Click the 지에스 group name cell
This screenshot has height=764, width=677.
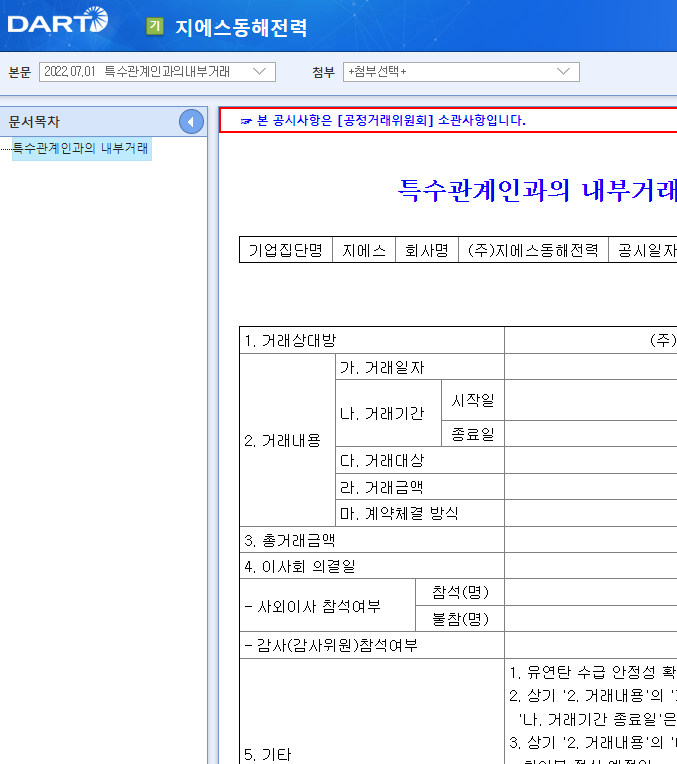(364, 250)
